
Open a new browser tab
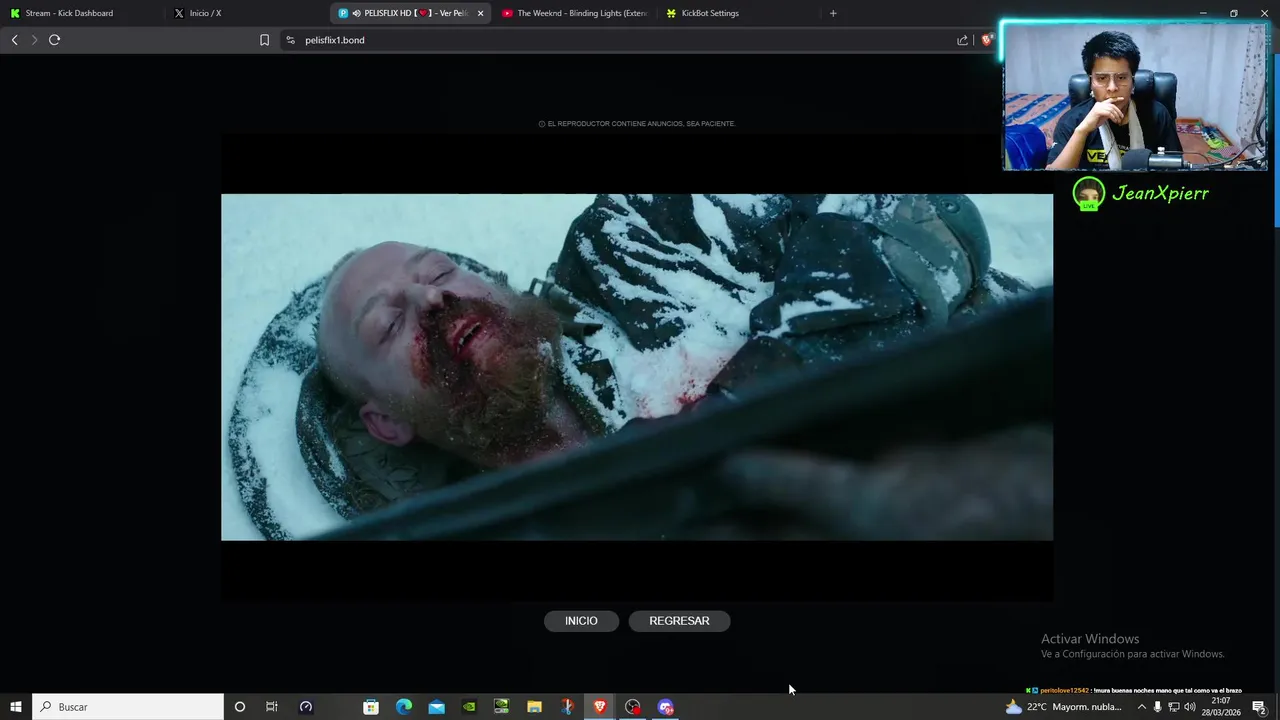click(x=833, y=13)
